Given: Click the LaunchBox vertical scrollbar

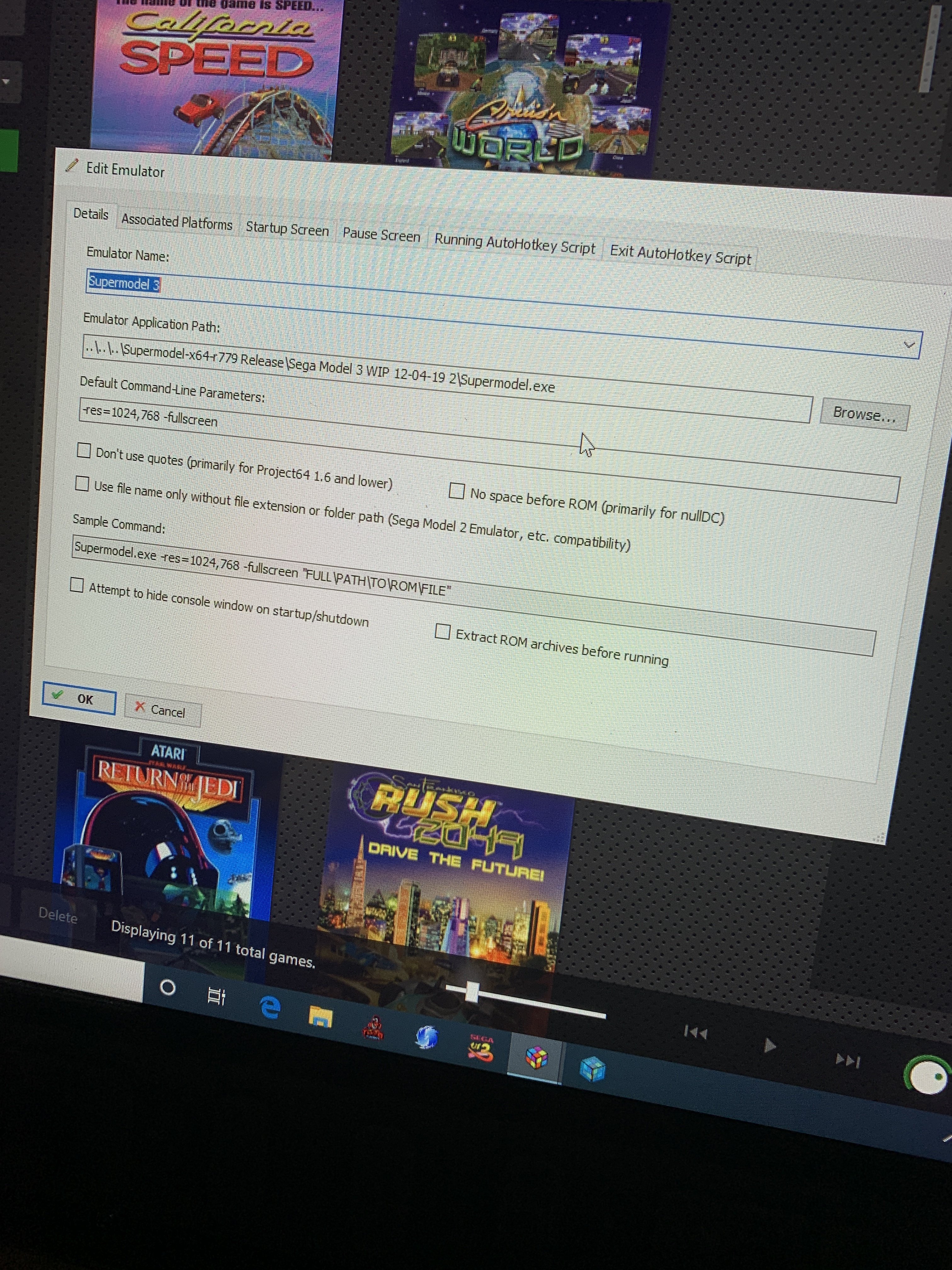Looking at the screenshot, I should [930, 49].
